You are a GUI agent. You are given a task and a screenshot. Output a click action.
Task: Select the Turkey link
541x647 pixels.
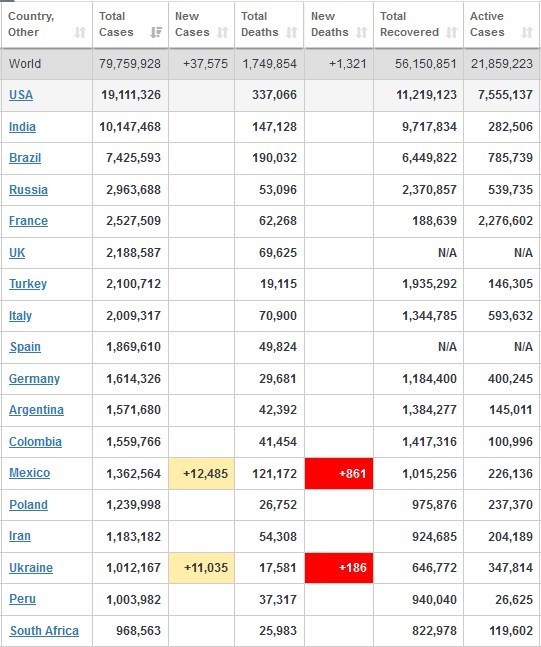(28, 284)
